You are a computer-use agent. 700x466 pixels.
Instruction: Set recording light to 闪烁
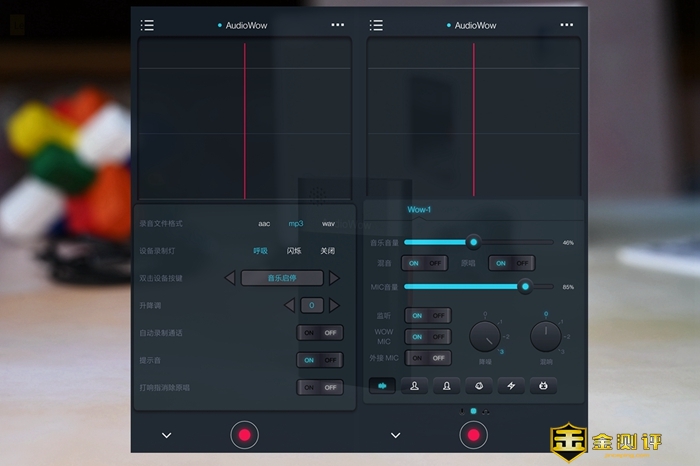point(294,251)
